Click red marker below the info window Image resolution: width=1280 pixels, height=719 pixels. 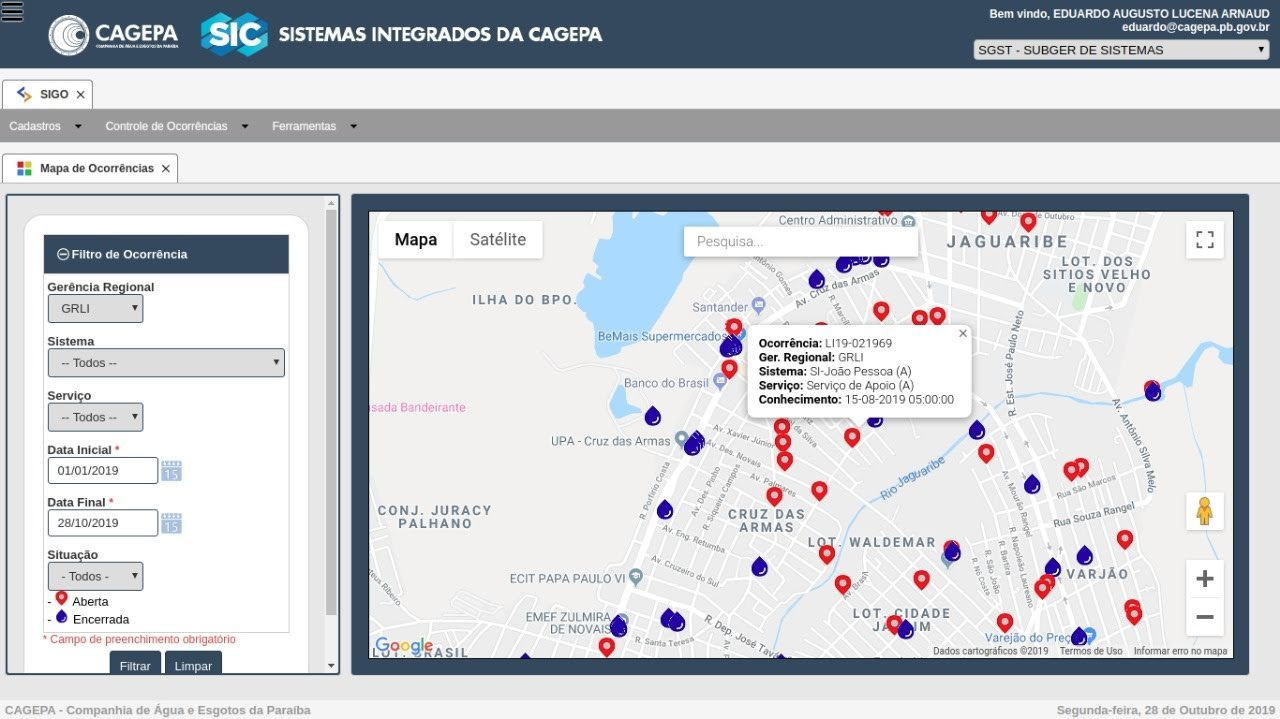852,437
